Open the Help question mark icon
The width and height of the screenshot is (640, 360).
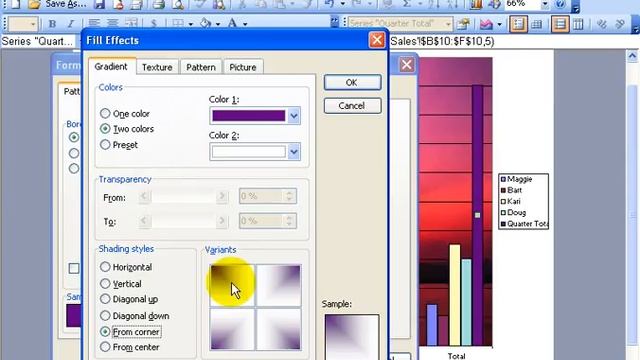coord(560,4)
